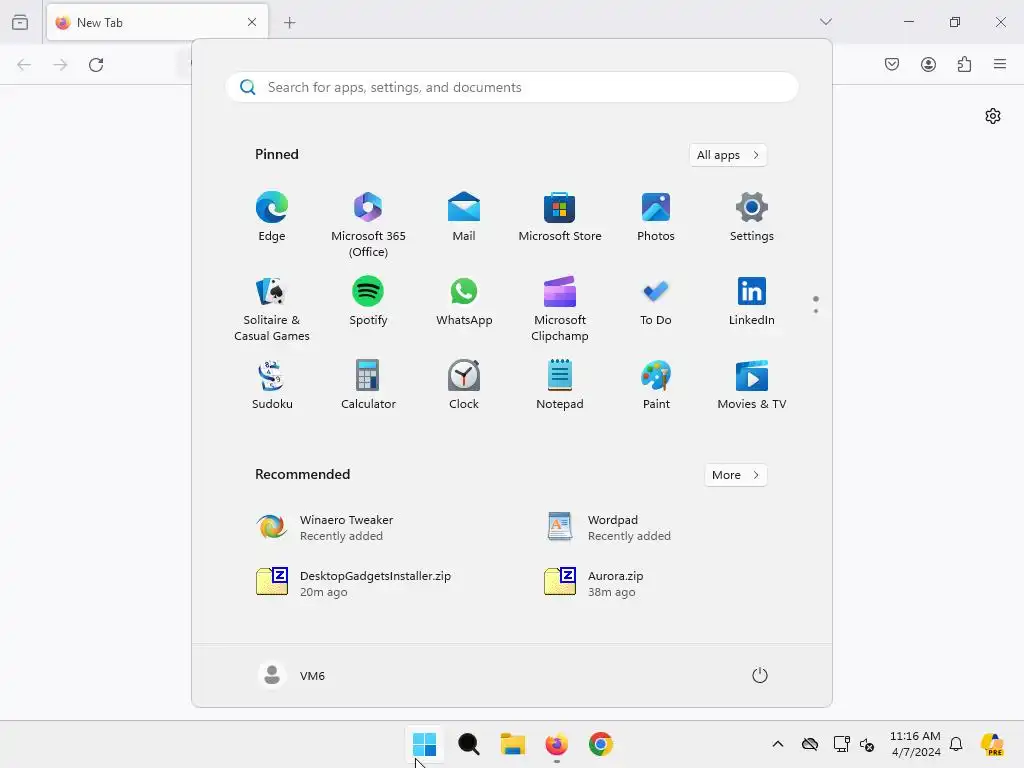Image resolution: width=1024 pixels, height=768 pixels.
Task: Launch the Photos app
Action: (x=656, y=217)
